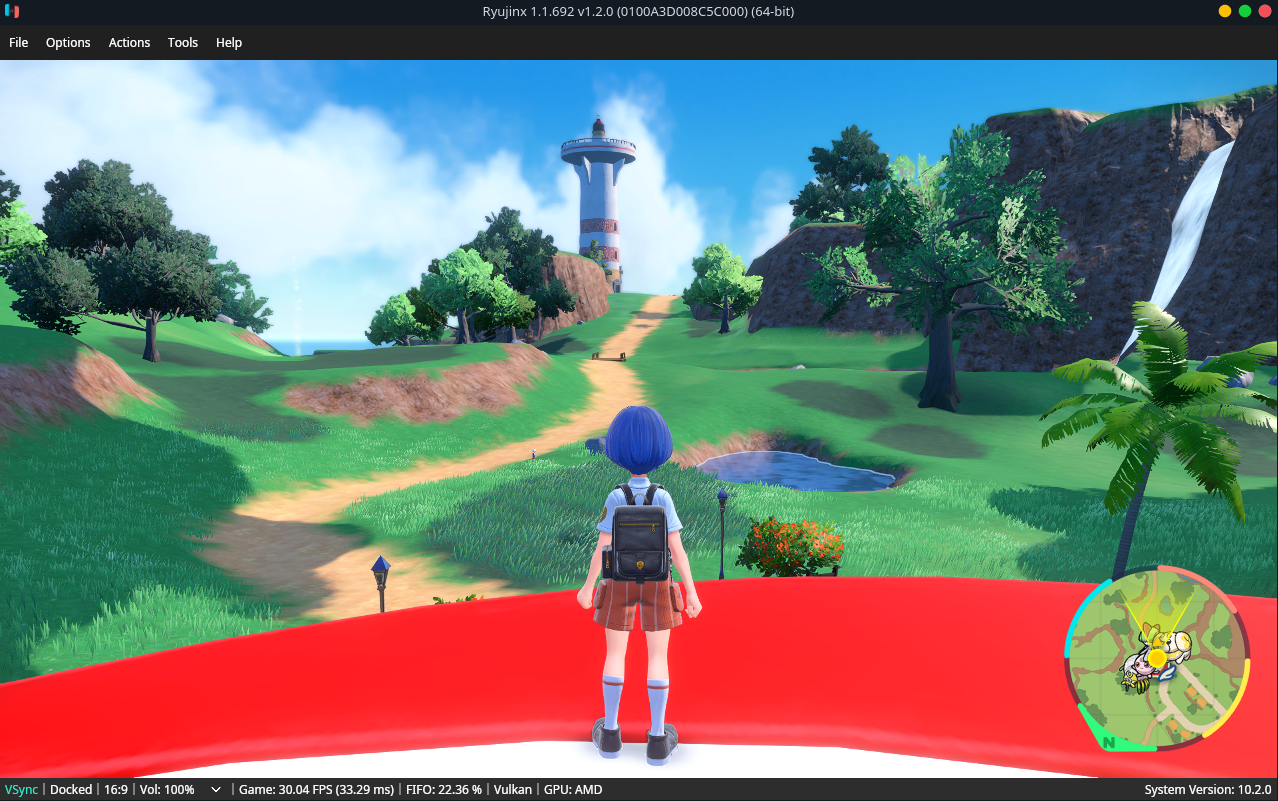Click the yellow player marker on minimap

[1157, 658]
